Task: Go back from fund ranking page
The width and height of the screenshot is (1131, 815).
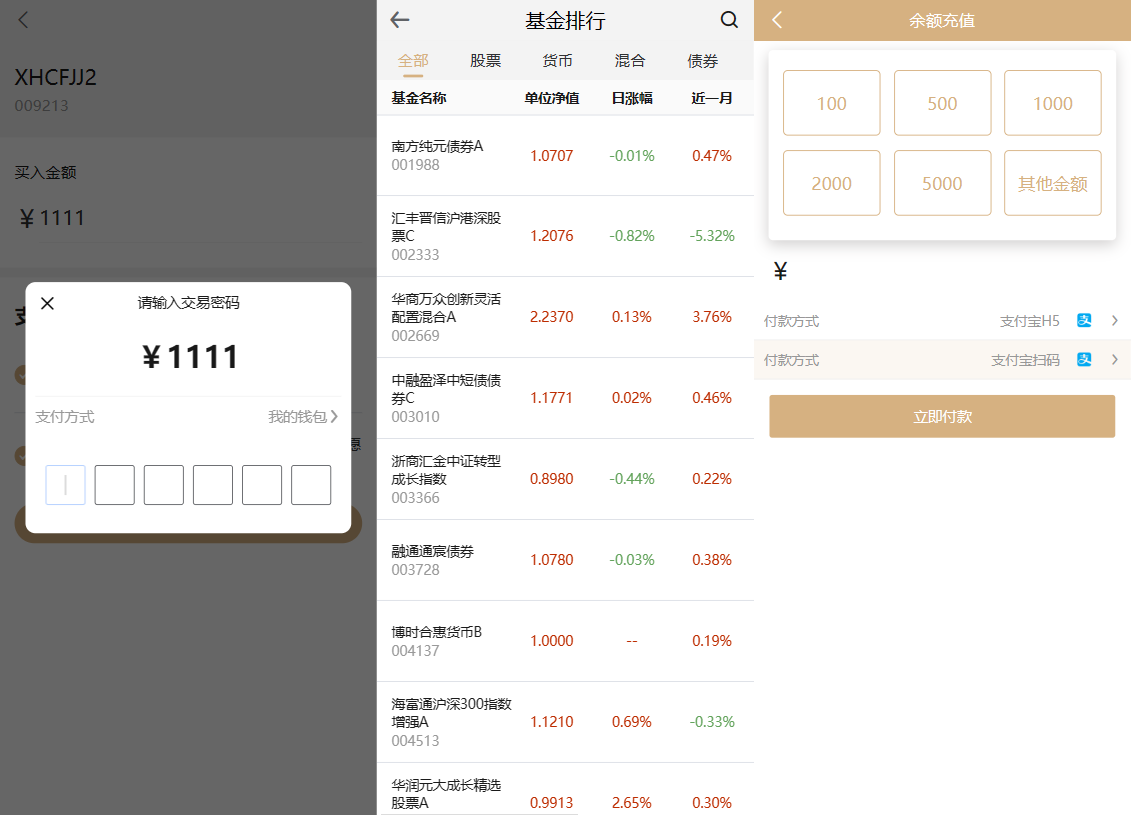Action: click(400, 20)
